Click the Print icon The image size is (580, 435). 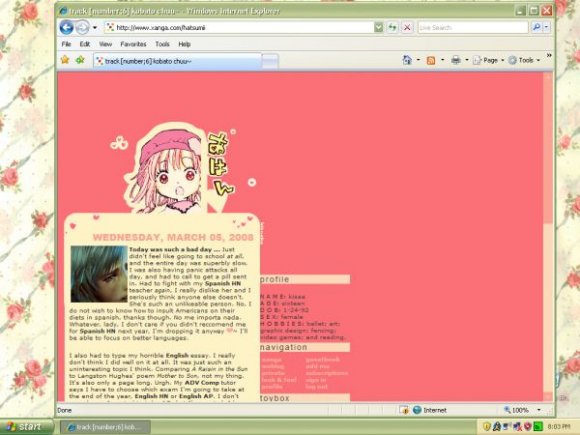point(456,60)
